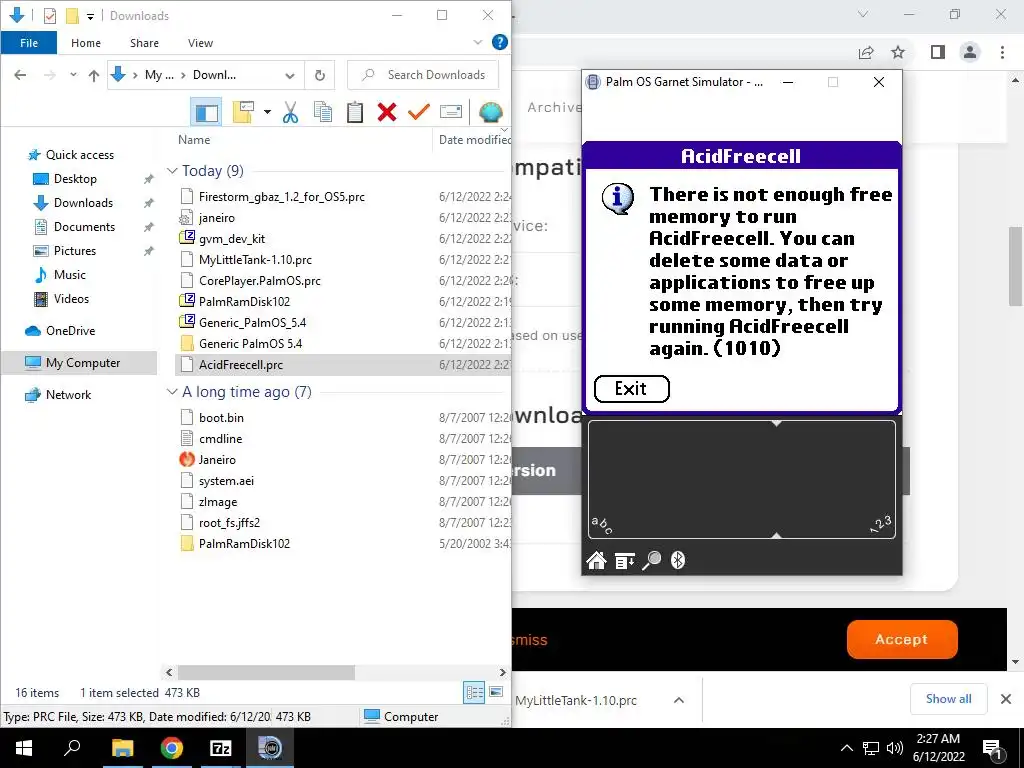
Task: Select My Computer in navigation pane
Action: 82,363
